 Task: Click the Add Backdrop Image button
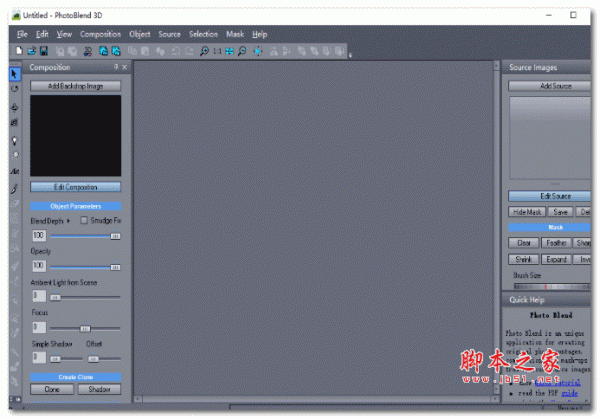click(75, 86)
